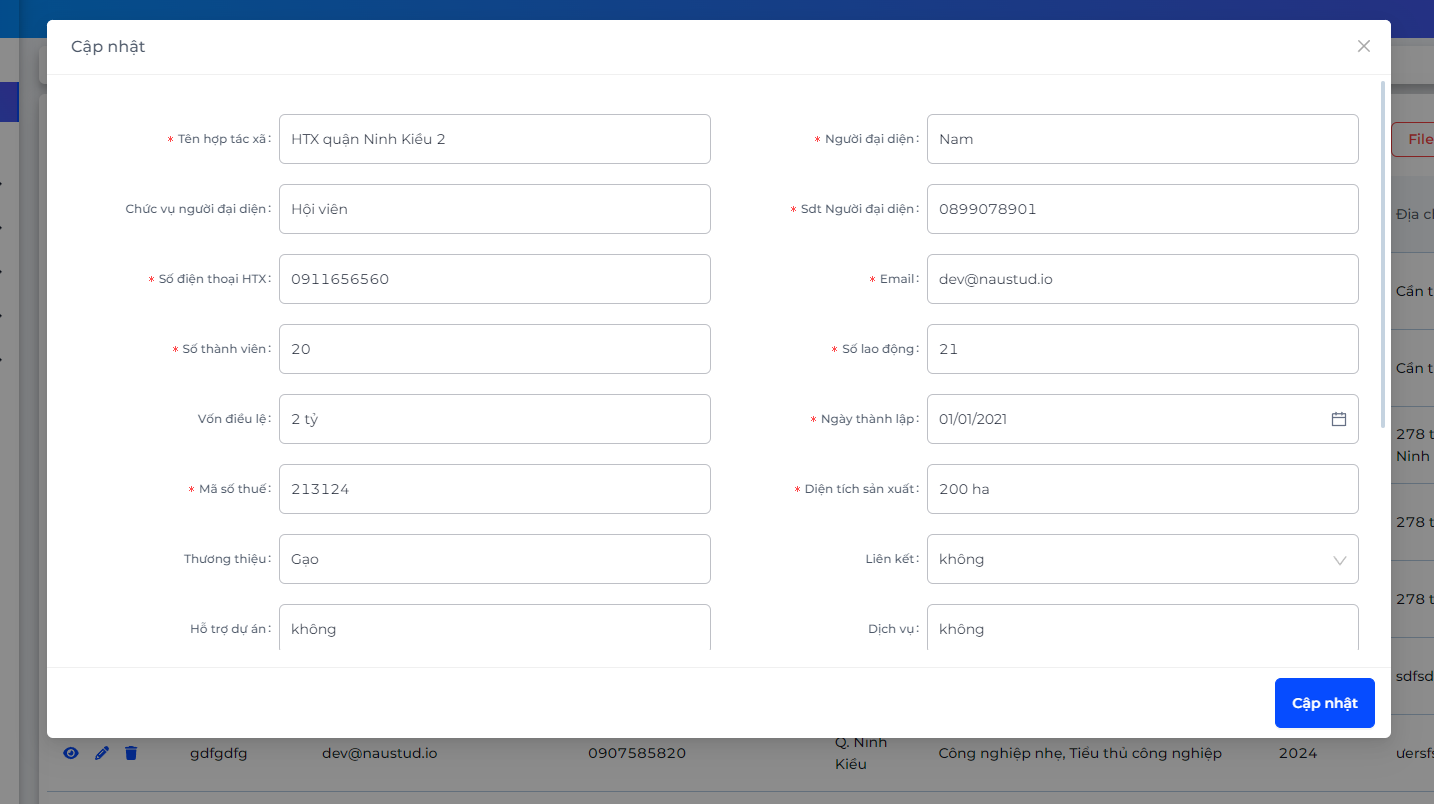Focus the Thương hiệu field
1434x804 pixels.
pos(495,559)
